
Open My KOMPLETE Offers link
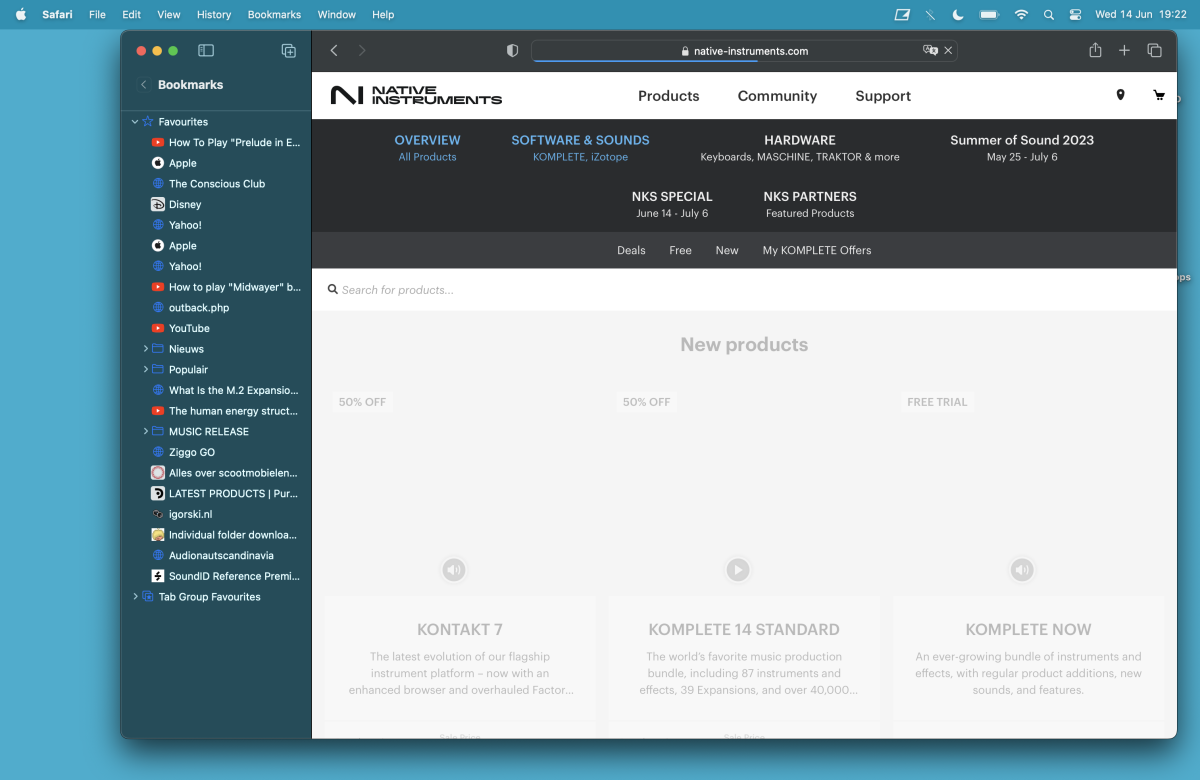tap(817, 250)
